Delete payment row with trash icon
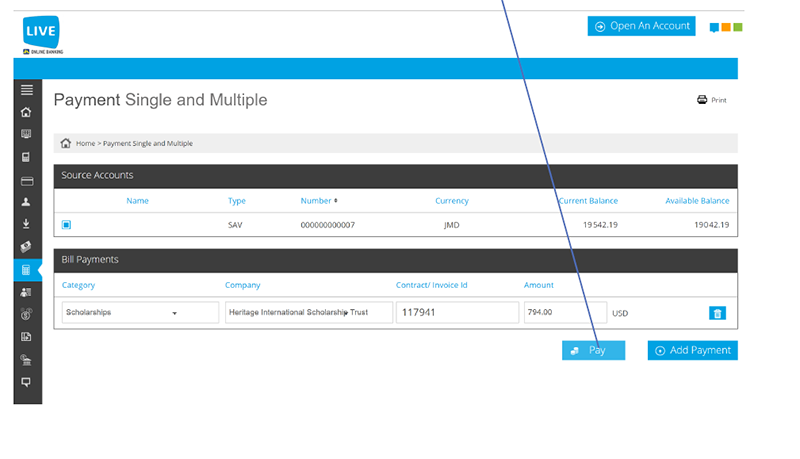 (717, 313)
